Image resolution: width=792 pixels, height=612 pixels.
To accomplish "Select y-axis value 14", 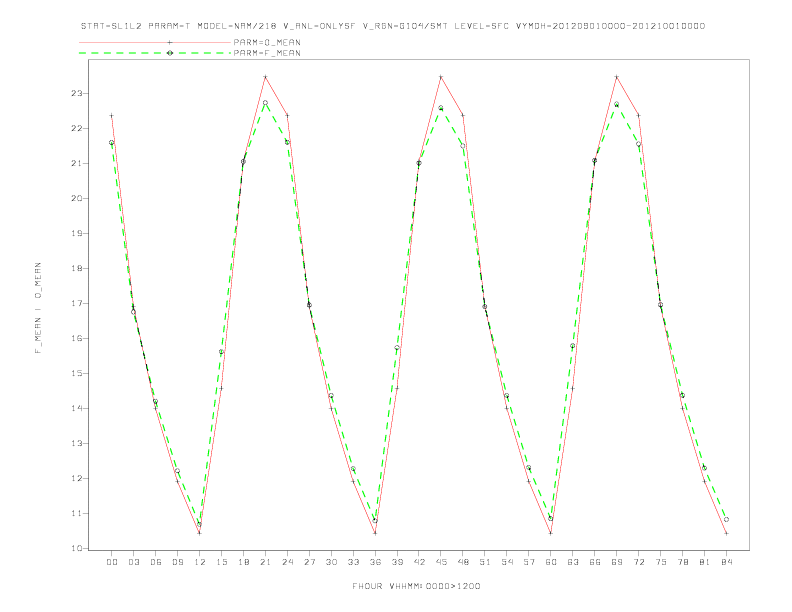I will click(77, 409).
